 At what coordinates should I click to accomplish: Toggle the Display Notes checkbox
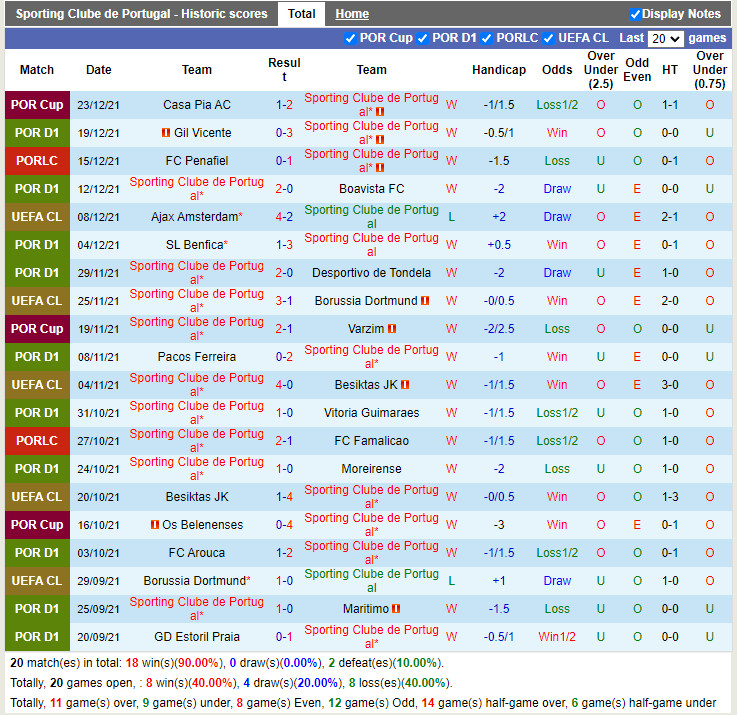tap(635, 14)
